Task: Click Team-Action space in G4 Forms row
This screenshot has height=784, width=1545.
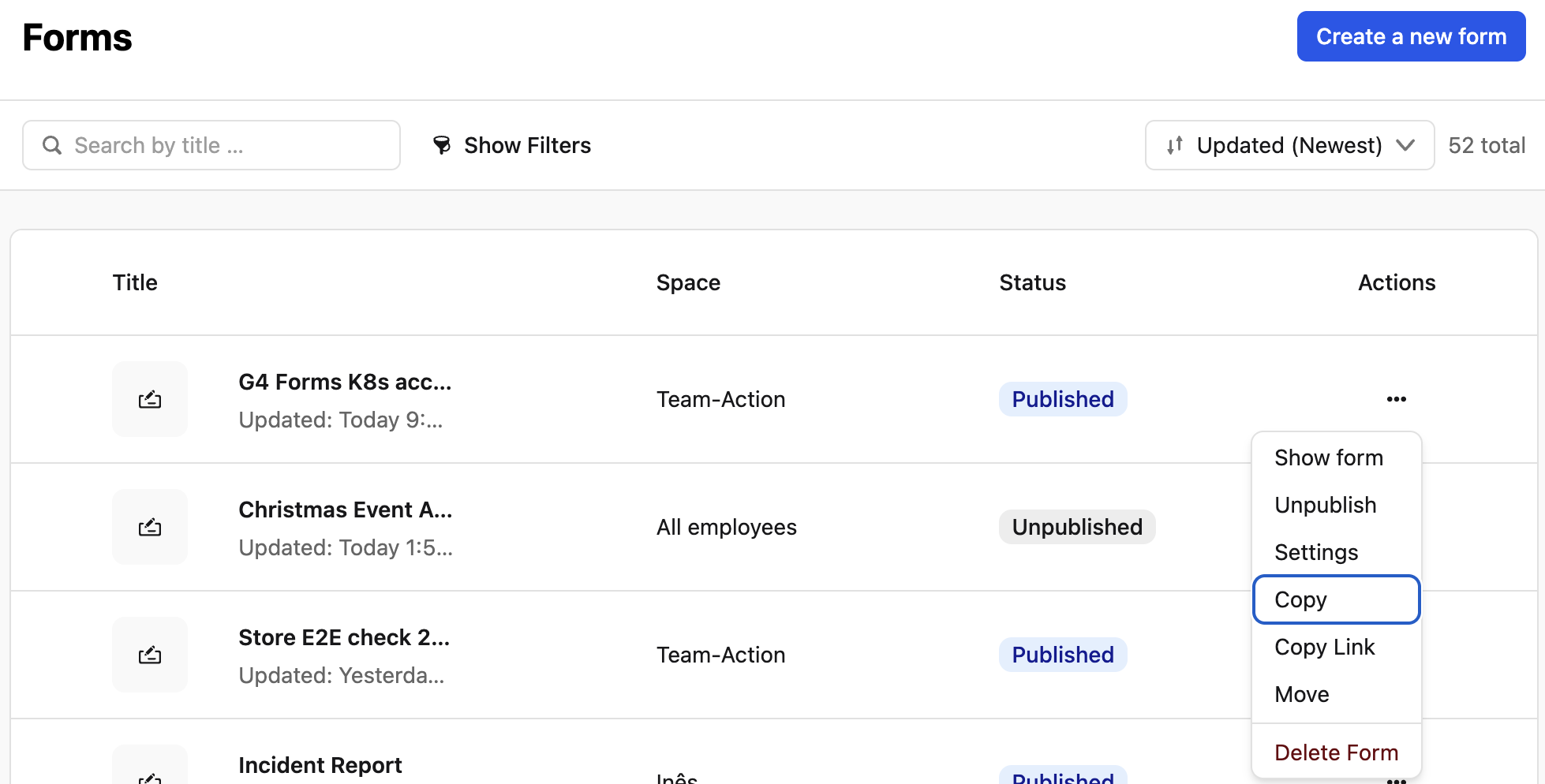Action: pyautogui.click(x=720, y=399)
